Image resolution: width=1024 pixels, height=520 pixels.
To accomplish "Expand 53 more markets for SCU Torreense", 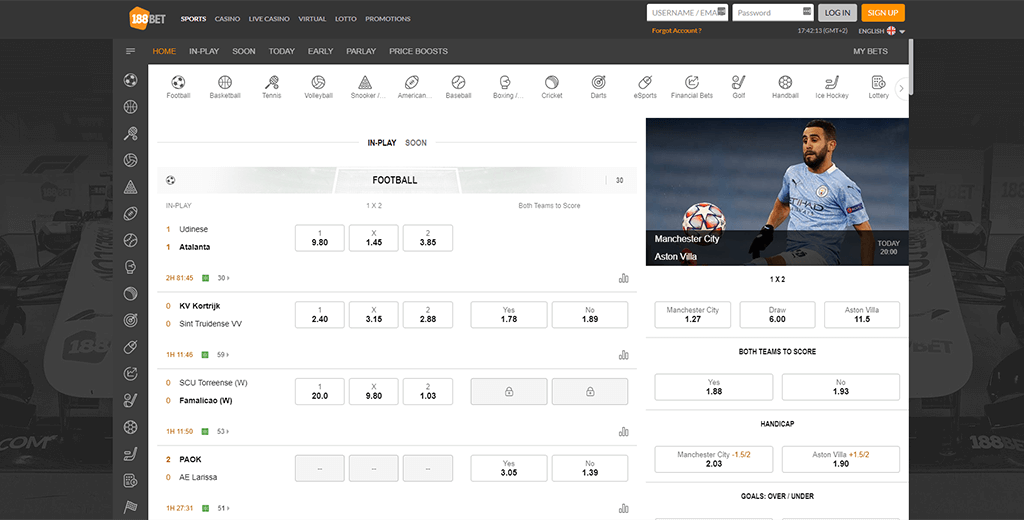I will pos(224,431).
